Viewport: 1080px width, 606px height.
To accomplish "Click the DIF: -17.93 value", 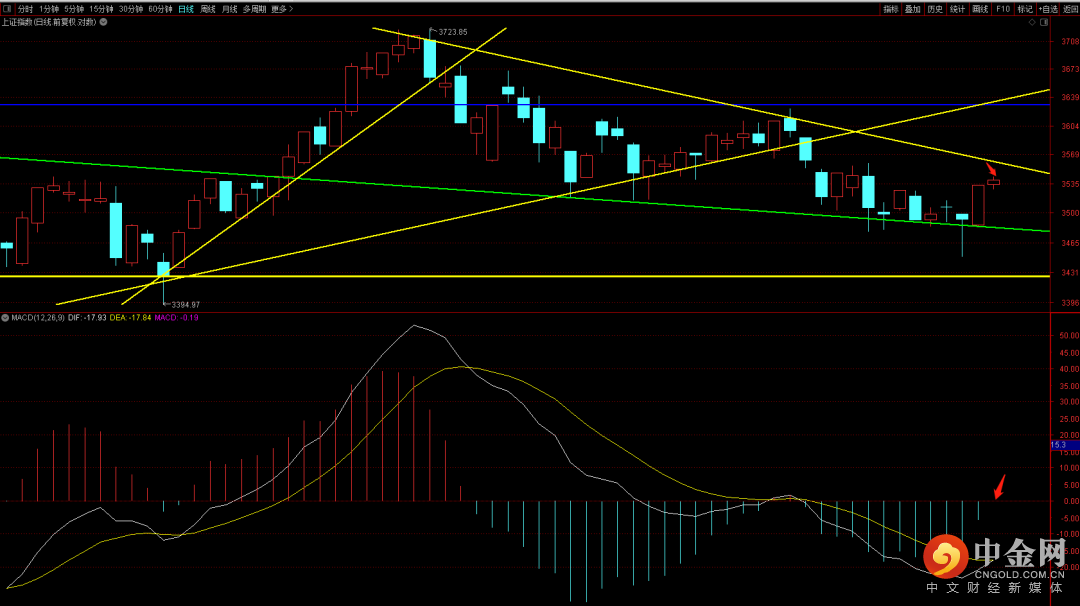I will [x=87, y=317].
